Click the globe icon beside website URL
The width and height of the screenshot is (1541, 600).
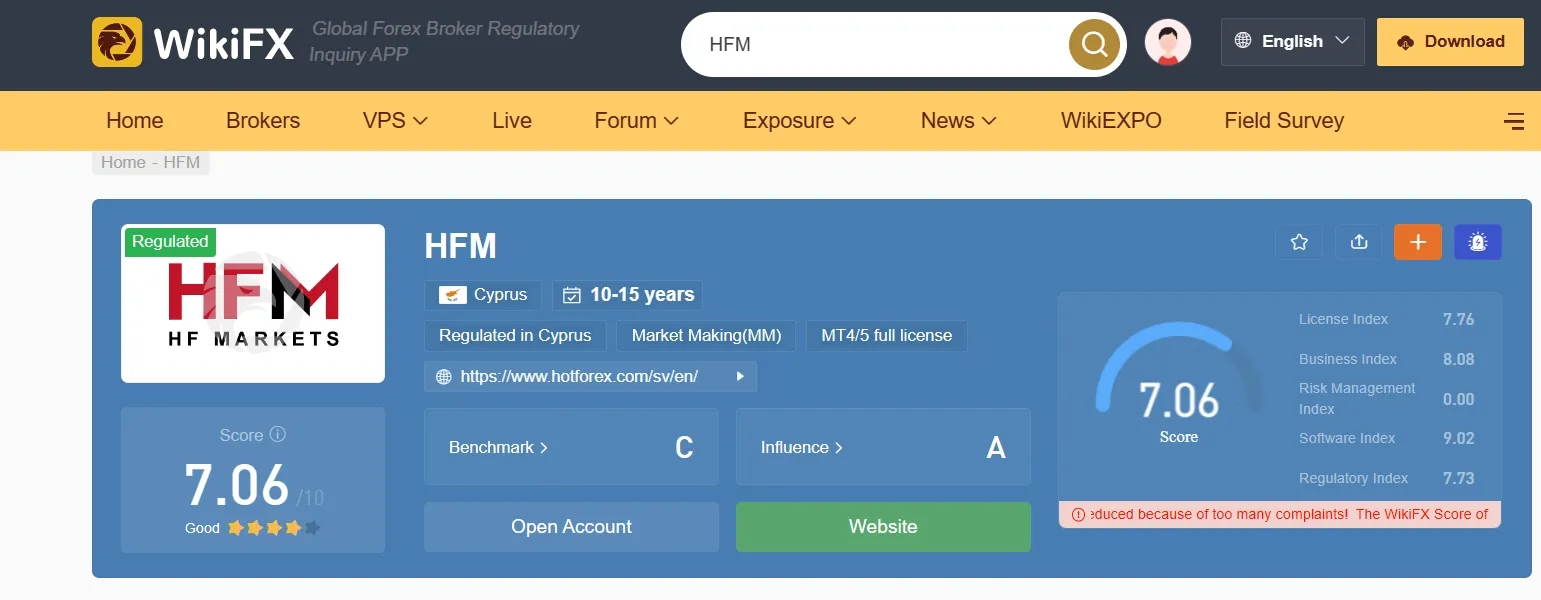(444, 377)
